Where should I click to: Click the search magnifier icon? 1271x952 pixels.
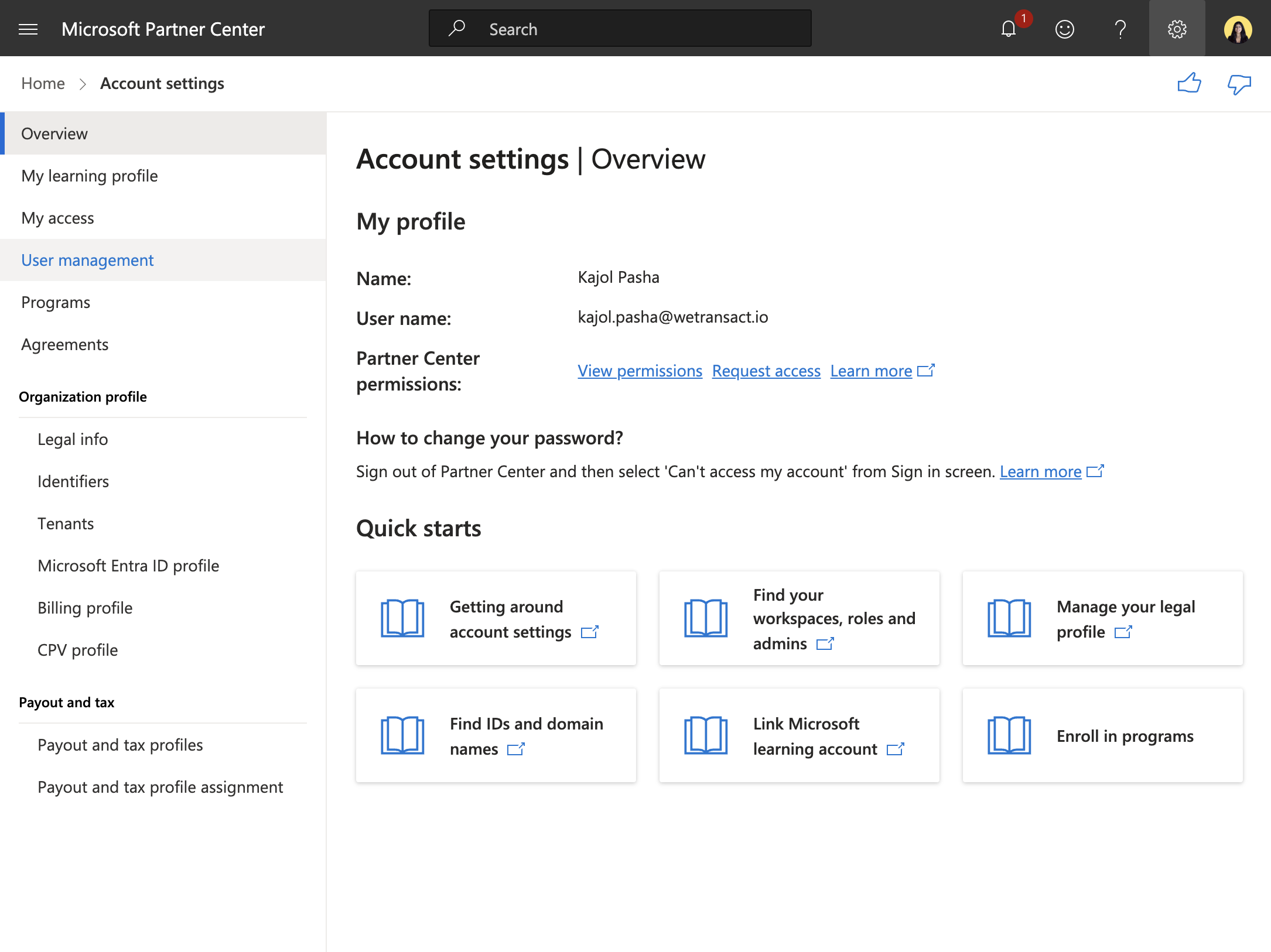point(456,28)
